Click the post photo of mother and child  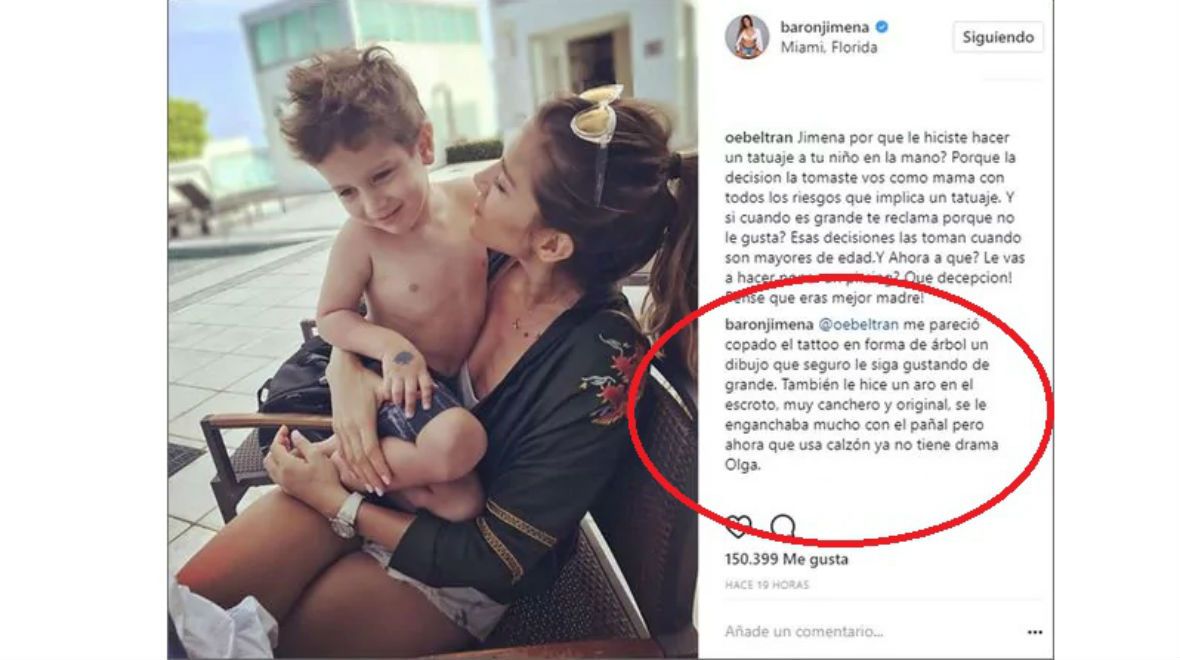(x=433, y=330)
